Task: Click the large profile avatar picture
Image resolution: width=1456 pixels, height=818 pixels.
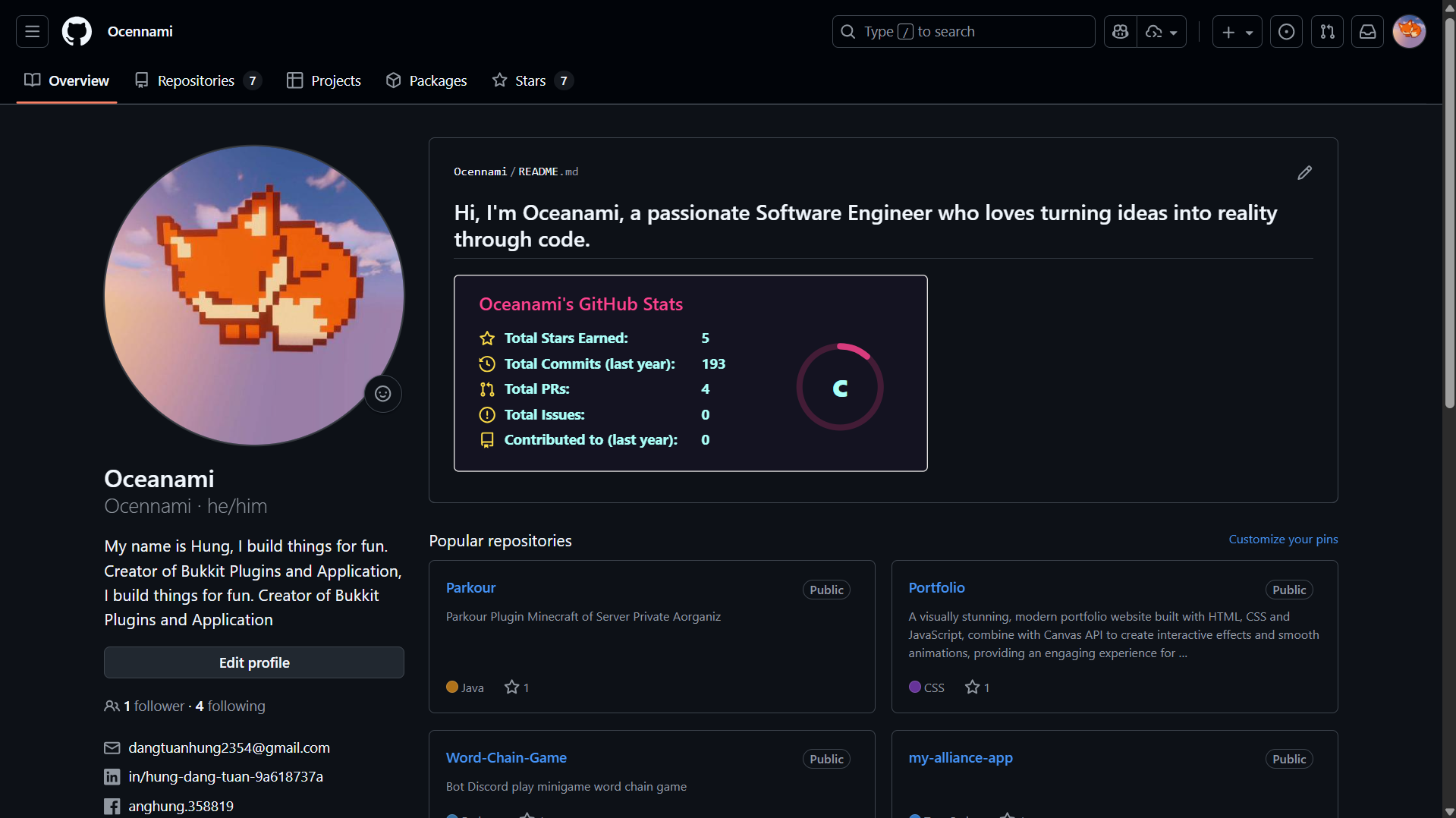Action: pyautogui.click(x=254, y=295)
